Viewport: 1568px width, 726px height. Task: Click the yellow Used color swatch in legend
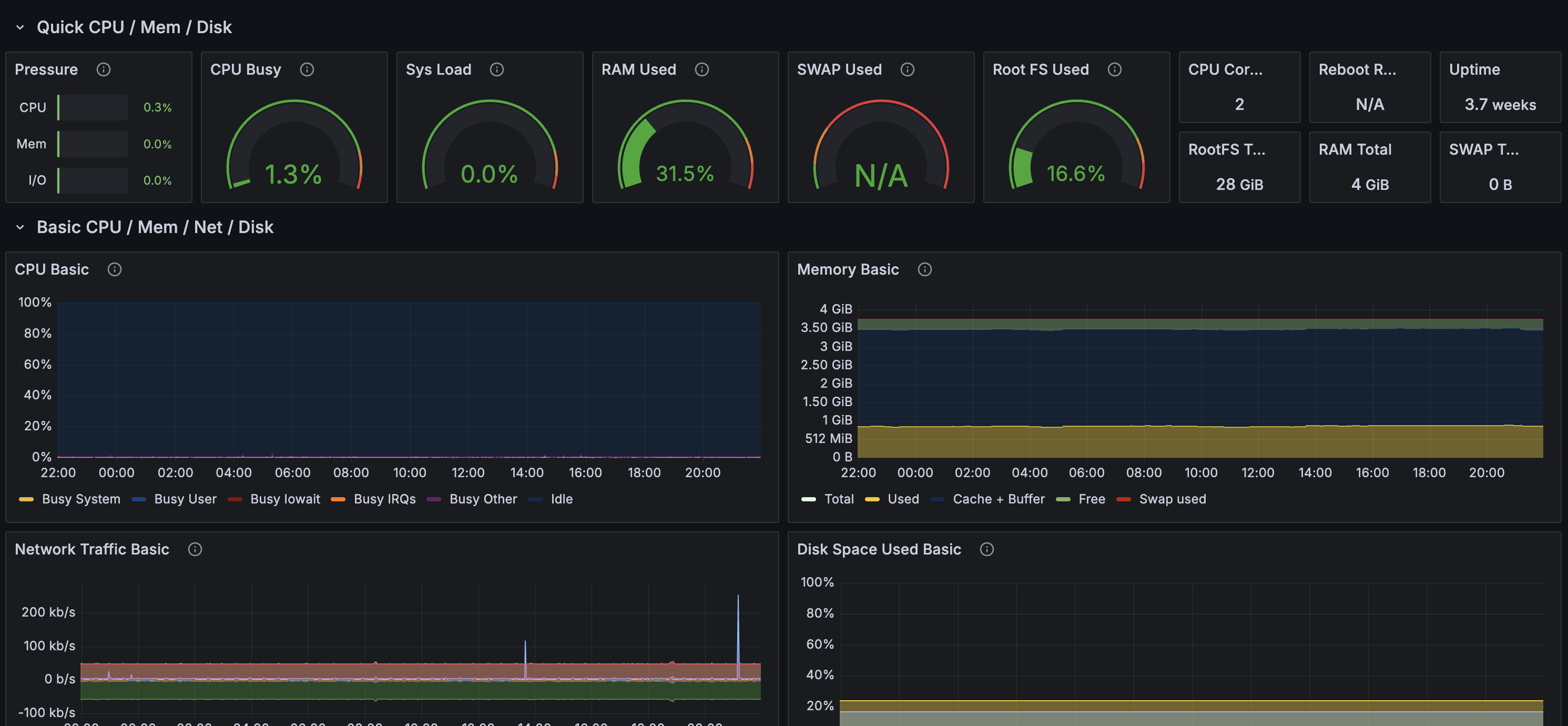(x=872, y=499)
